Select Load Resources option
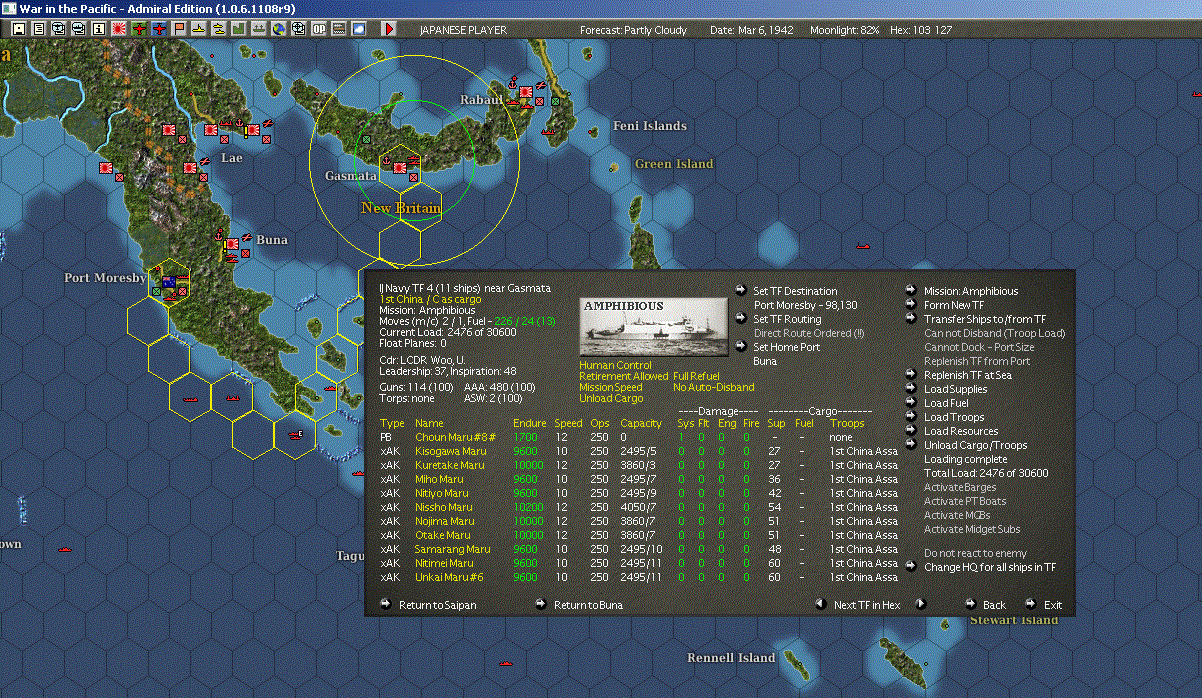The image size is (1202, 698). (961, 431)
